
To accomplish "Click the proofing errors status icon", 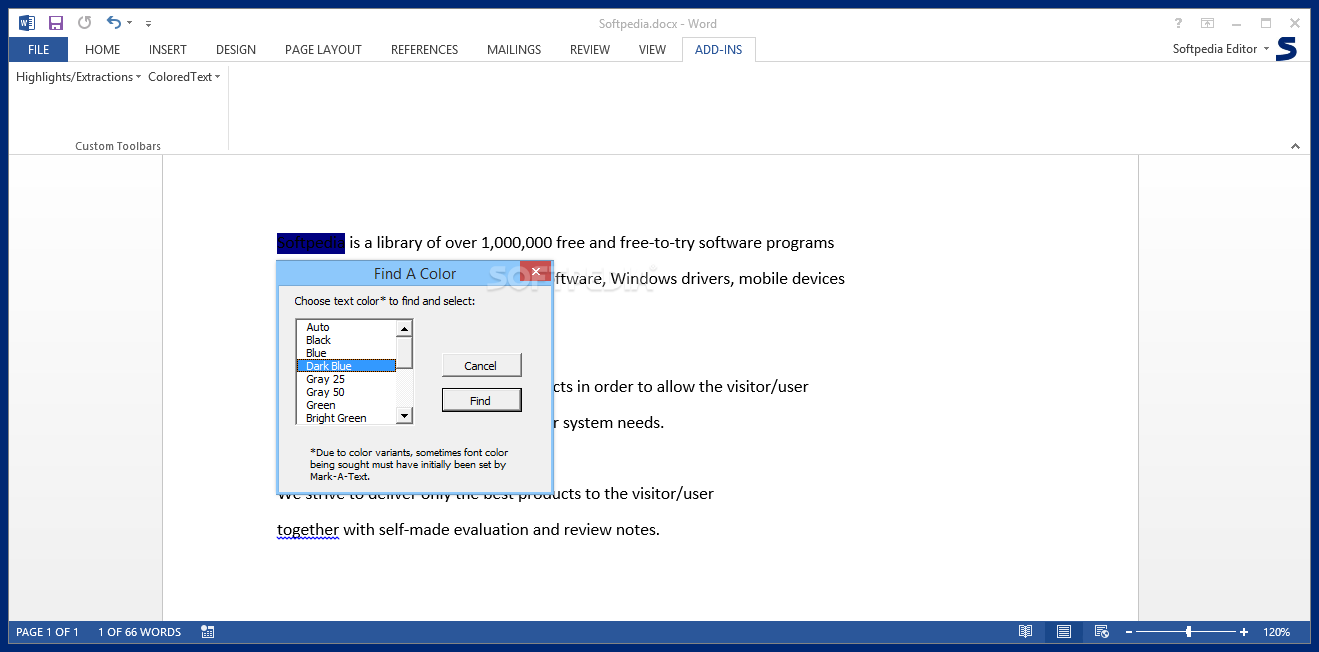I will (x=208, y=632).
